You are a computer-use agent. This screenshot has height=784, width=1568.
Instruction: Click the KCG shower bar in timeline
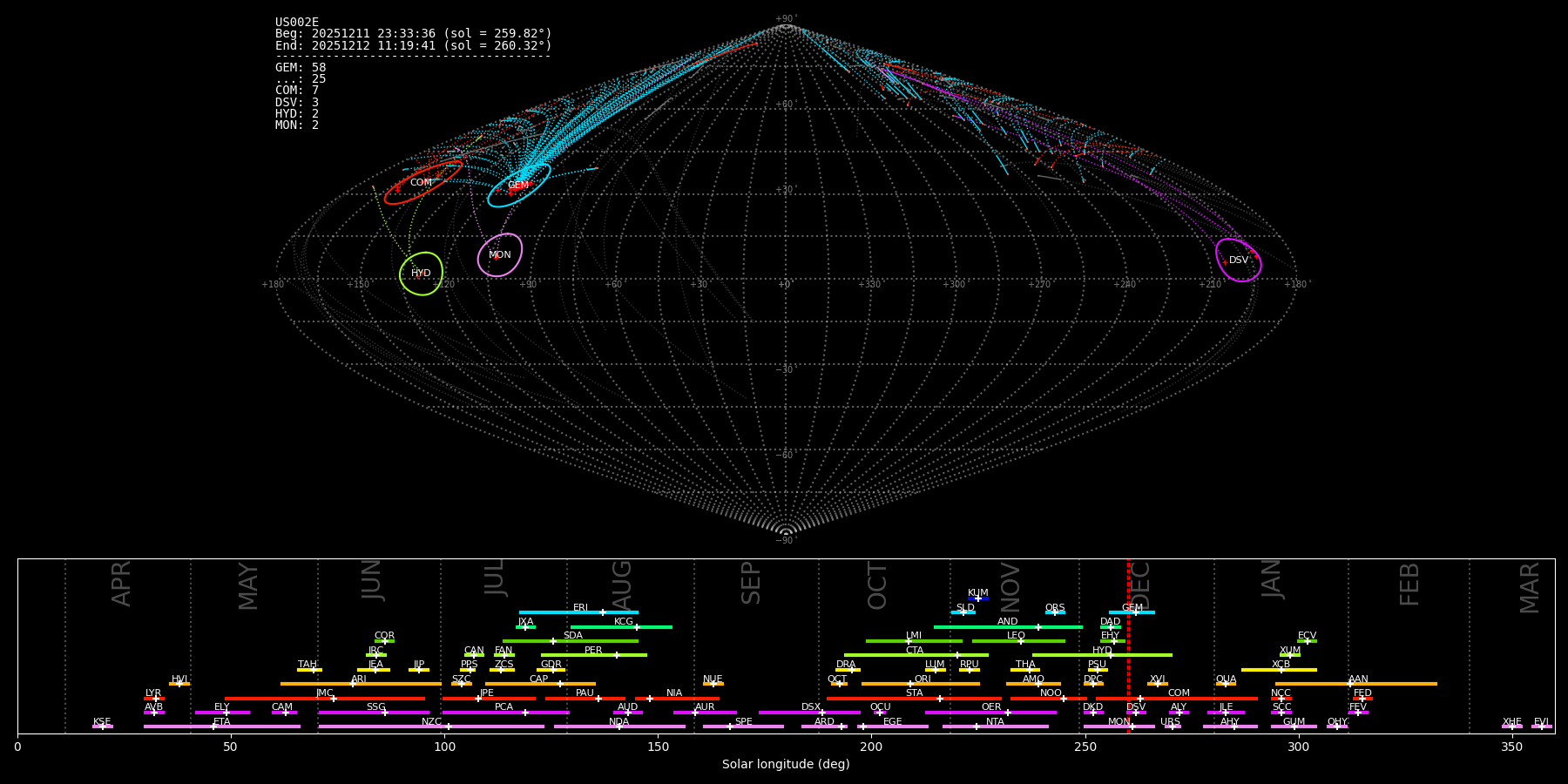coord(621,627)
